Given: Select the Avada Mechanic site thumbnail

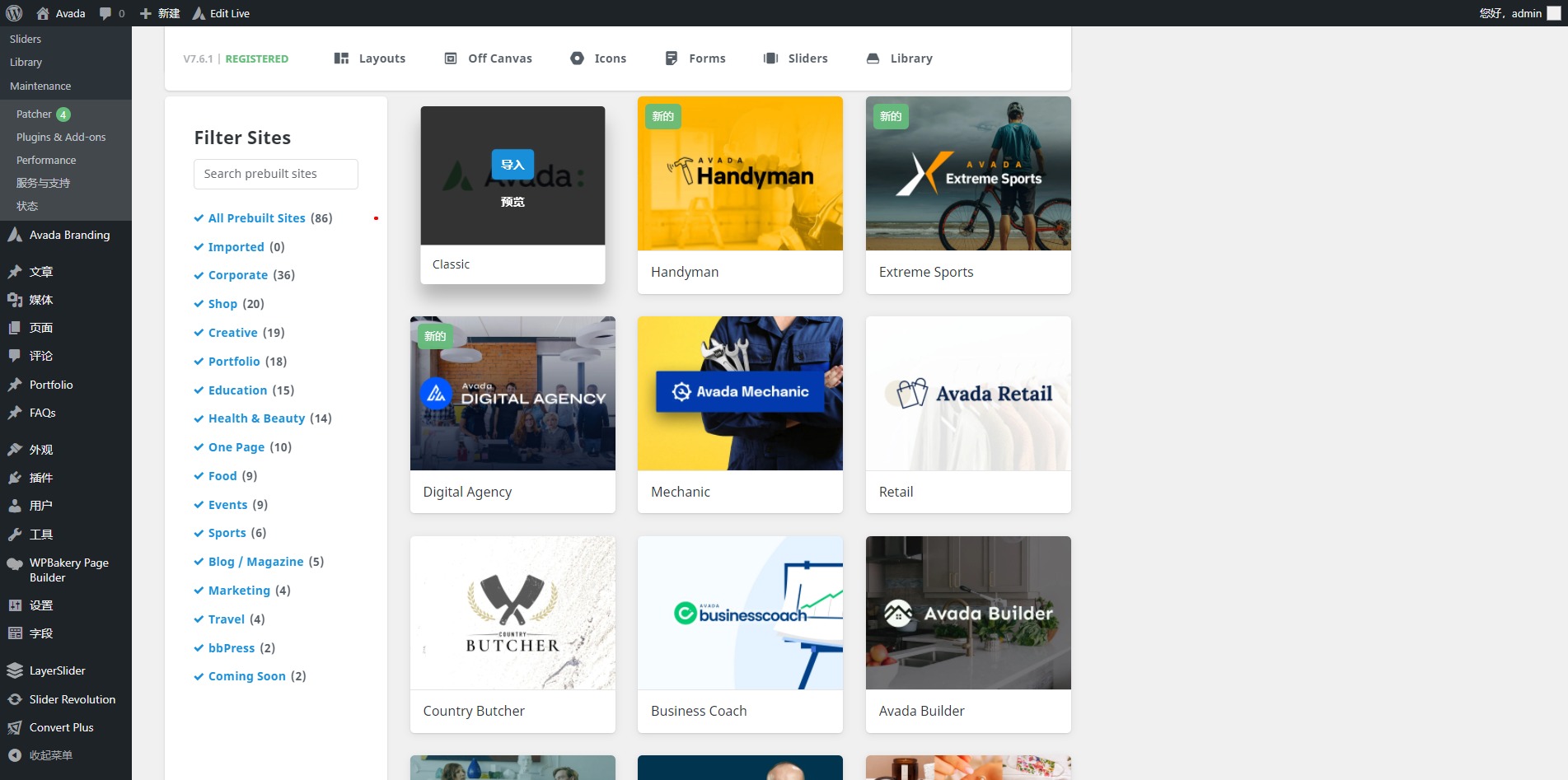Looking at the screenshot, I should point(740,394).
